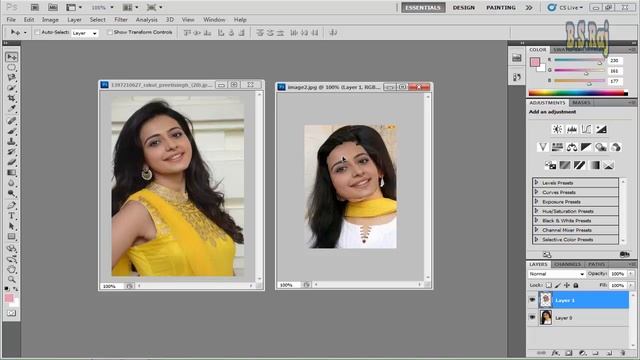Image resolution: width=640 pixels, height=360 pixels.
Task: Select the Move tool
Action: tap(11, 57)
